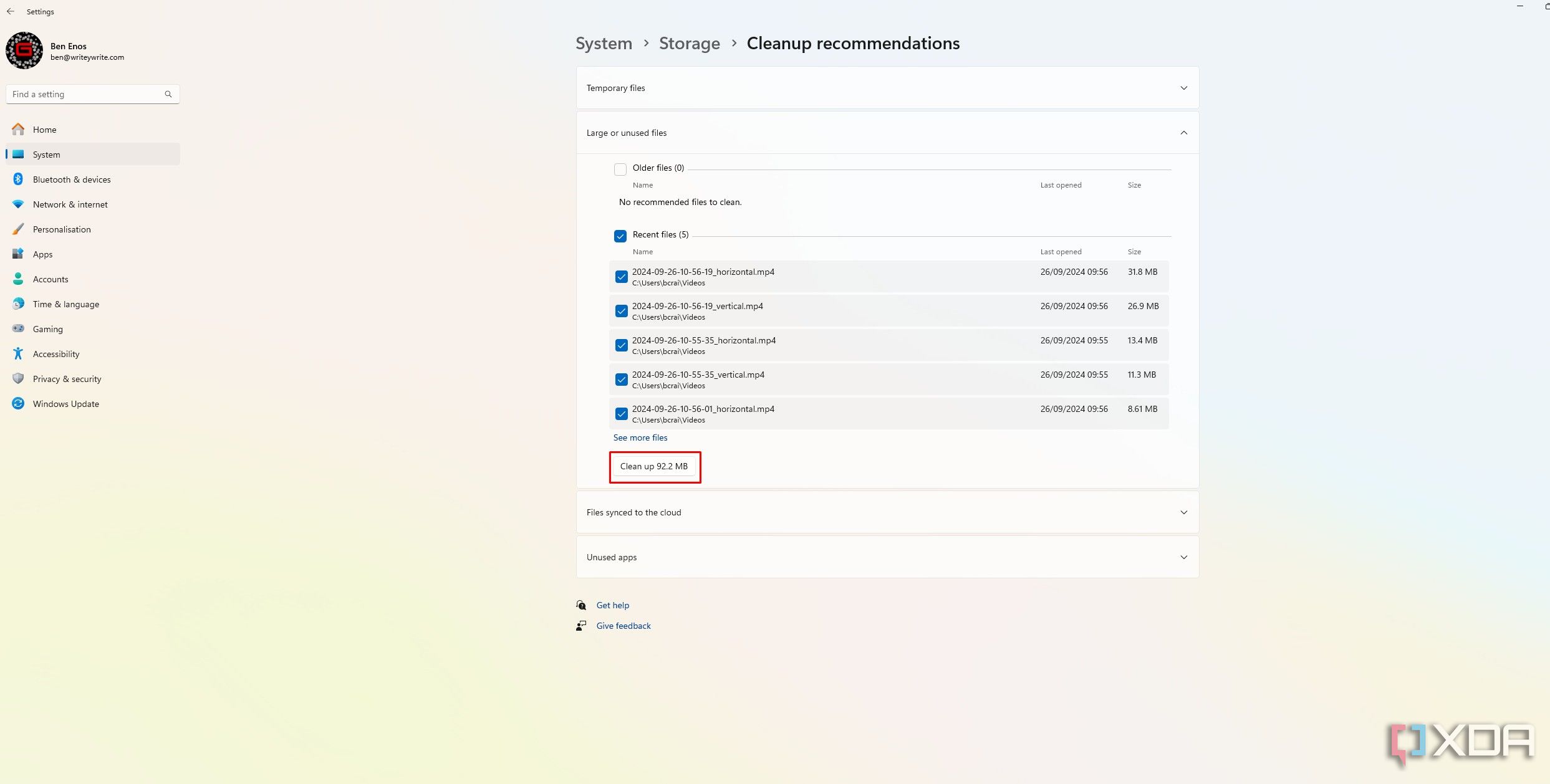The width and height of the screenshot is (1550, 784).
Task: Click the Time & language globe icon
Action: point(18,304)
